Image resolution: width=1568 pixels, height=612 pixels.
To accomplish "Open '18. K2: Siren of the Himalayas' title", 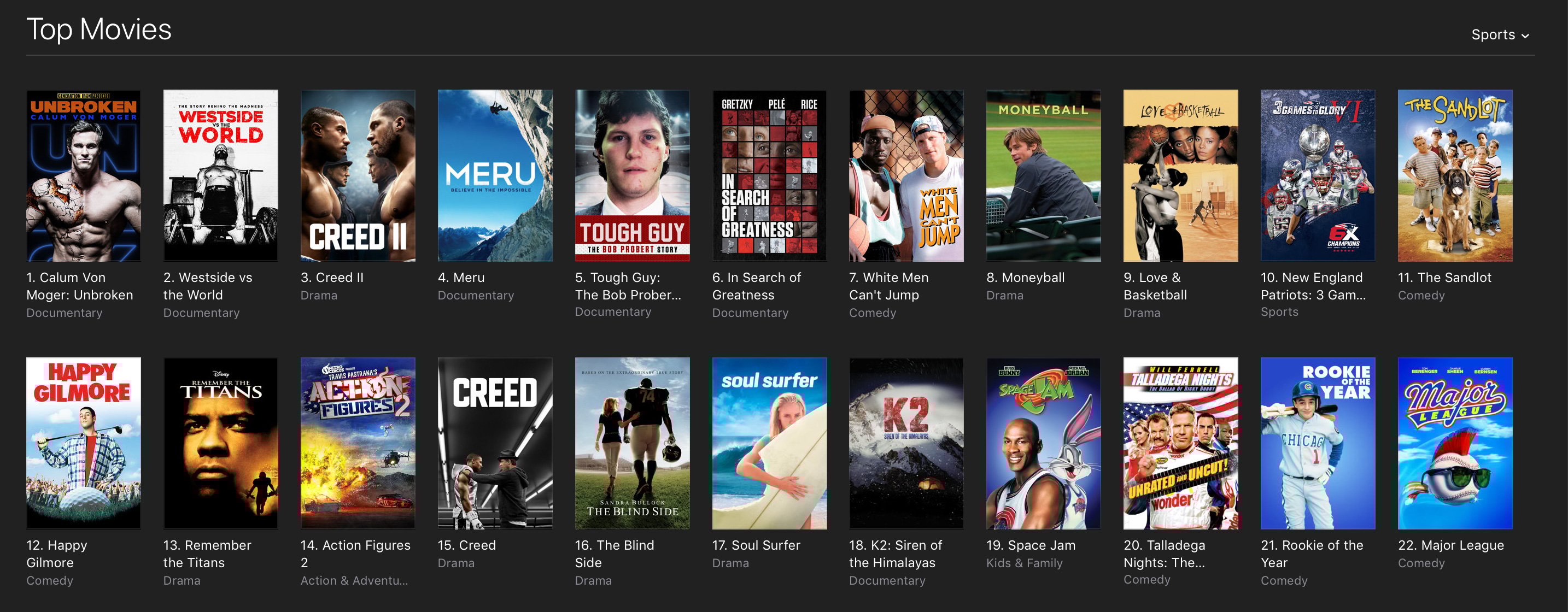I will [x=896, y=554].
